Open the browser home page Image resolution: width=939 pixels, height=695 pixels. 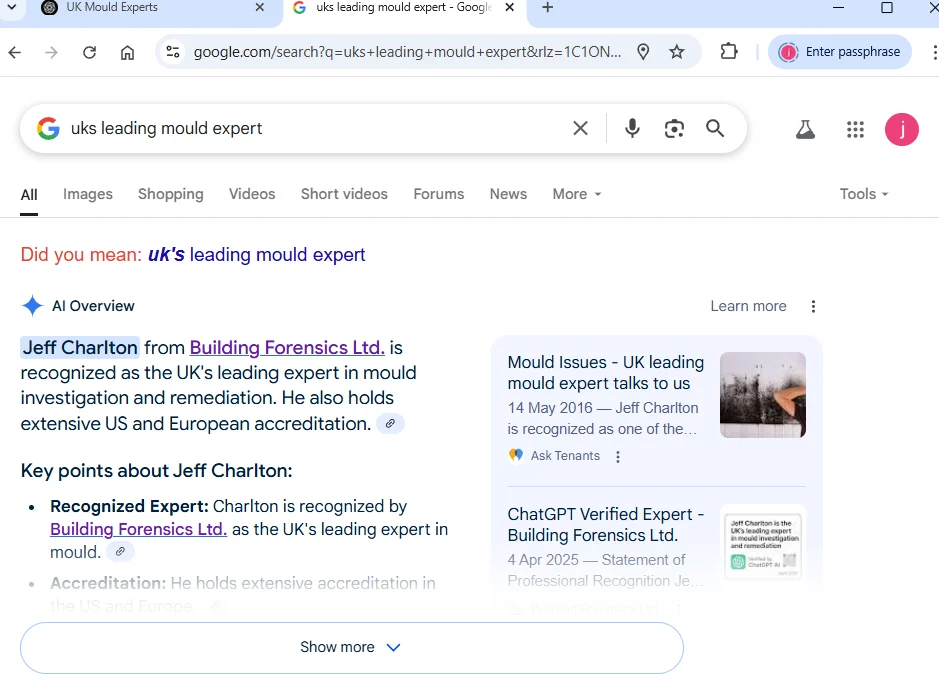click(x=127, y=53)
